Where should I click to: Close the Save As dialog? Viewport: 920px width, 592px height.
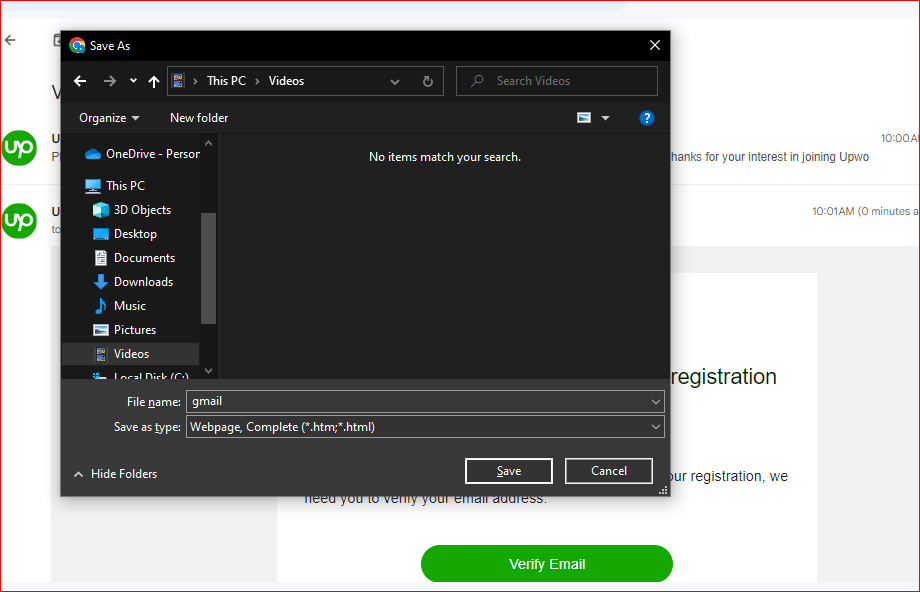(655, 45)
